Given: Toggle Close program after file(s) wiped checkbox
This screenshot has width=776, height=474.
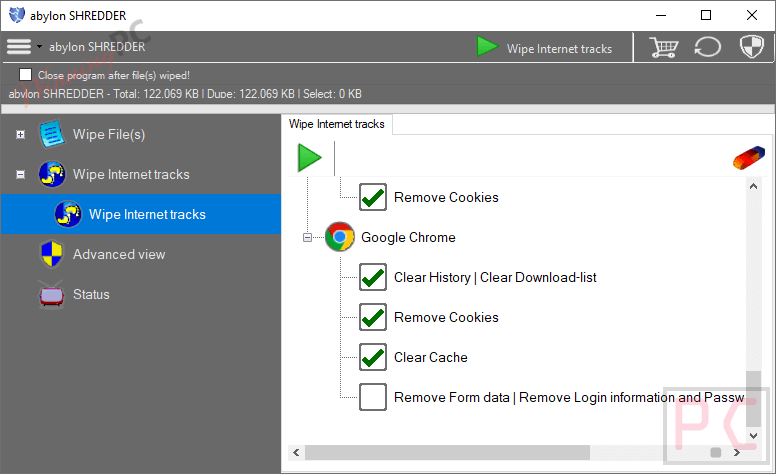Looking at the screenshot, I should [25, 75].
